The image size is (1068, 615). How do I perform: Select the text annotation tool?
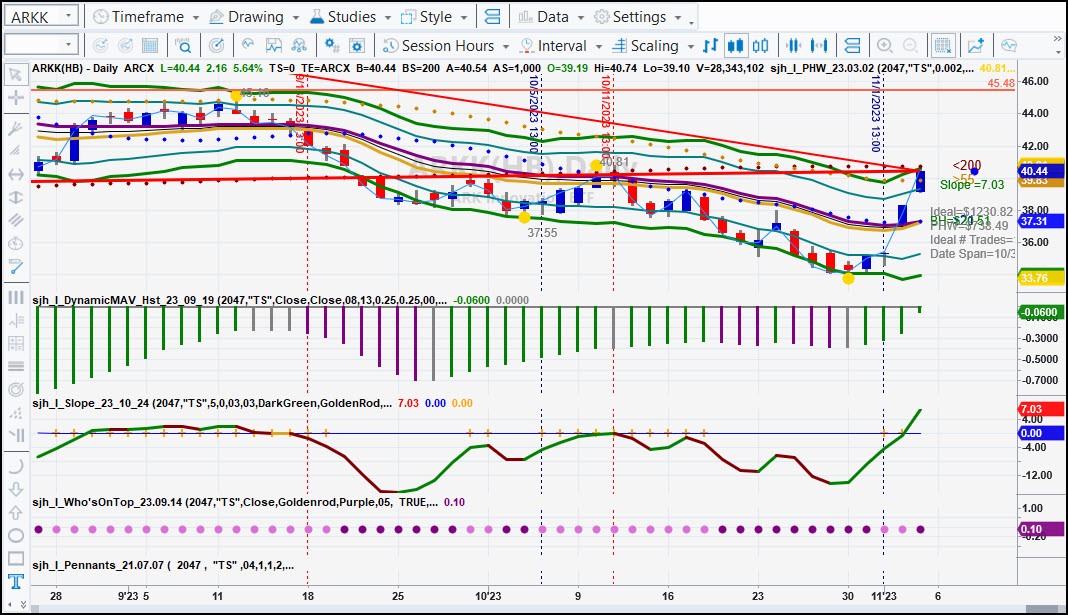[x=15, y=581]
